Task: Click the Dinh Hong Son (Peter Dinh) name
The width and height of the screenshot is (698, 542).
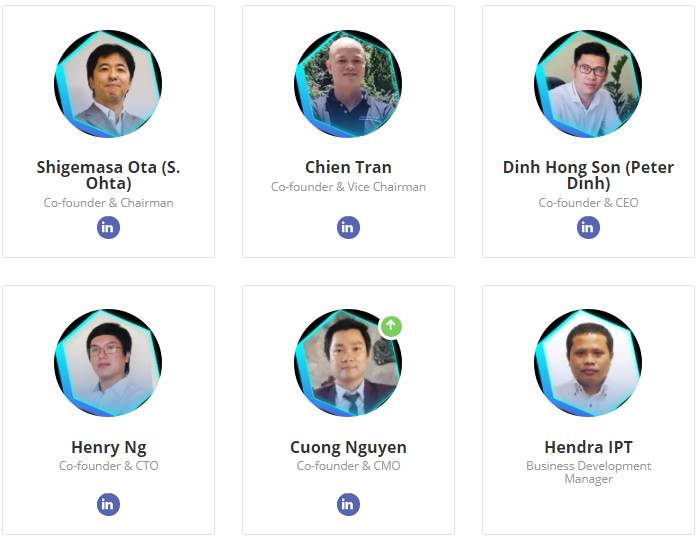Action: point(588,175)
